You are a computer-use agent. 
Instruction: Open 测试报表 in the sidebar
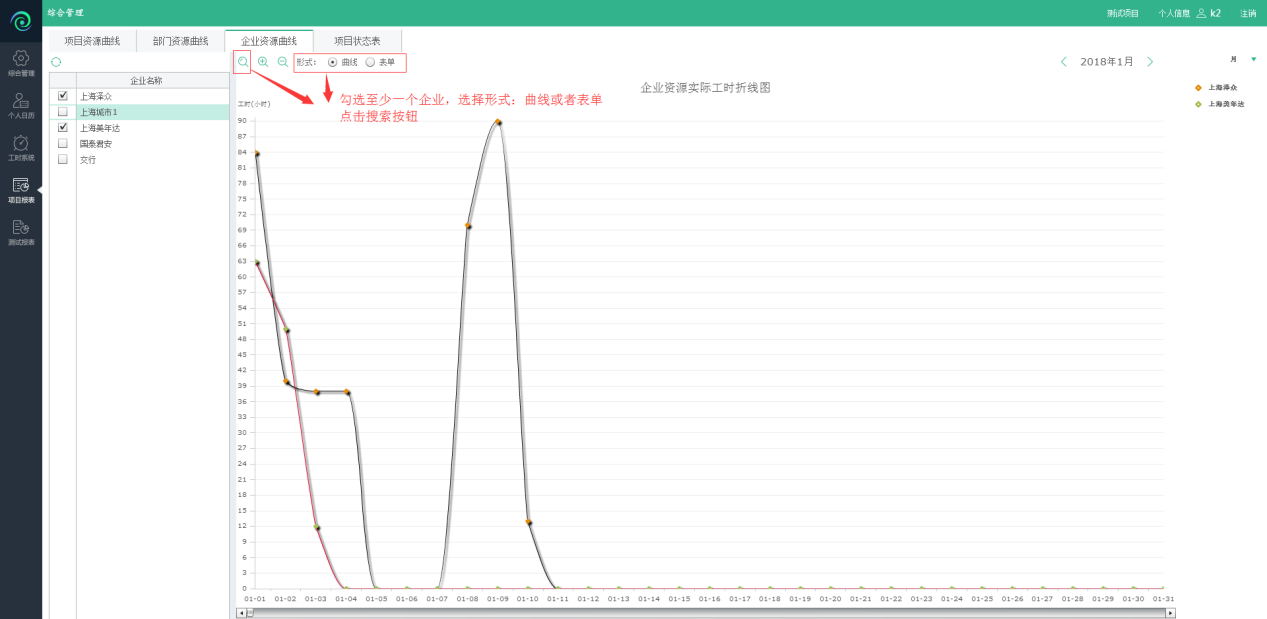[x=21, y=232]
